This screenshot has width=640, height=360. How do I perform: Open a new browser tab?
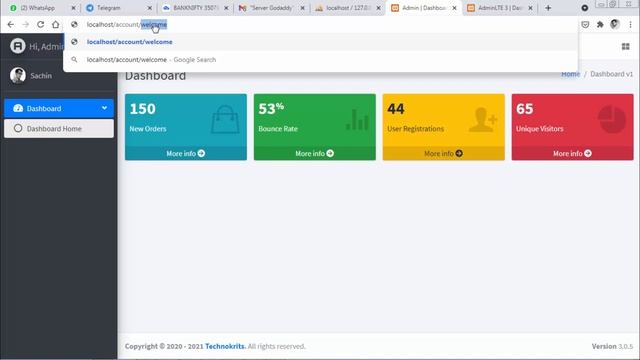click(x=548, y=8)
